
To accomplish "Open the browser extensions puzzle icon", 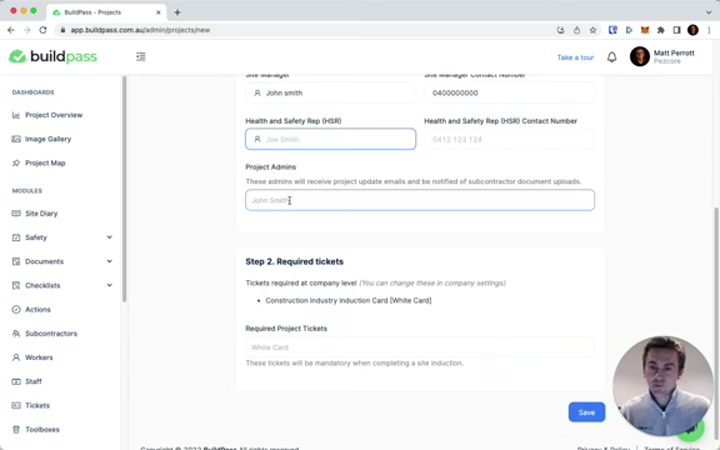I will pos(661,30).
